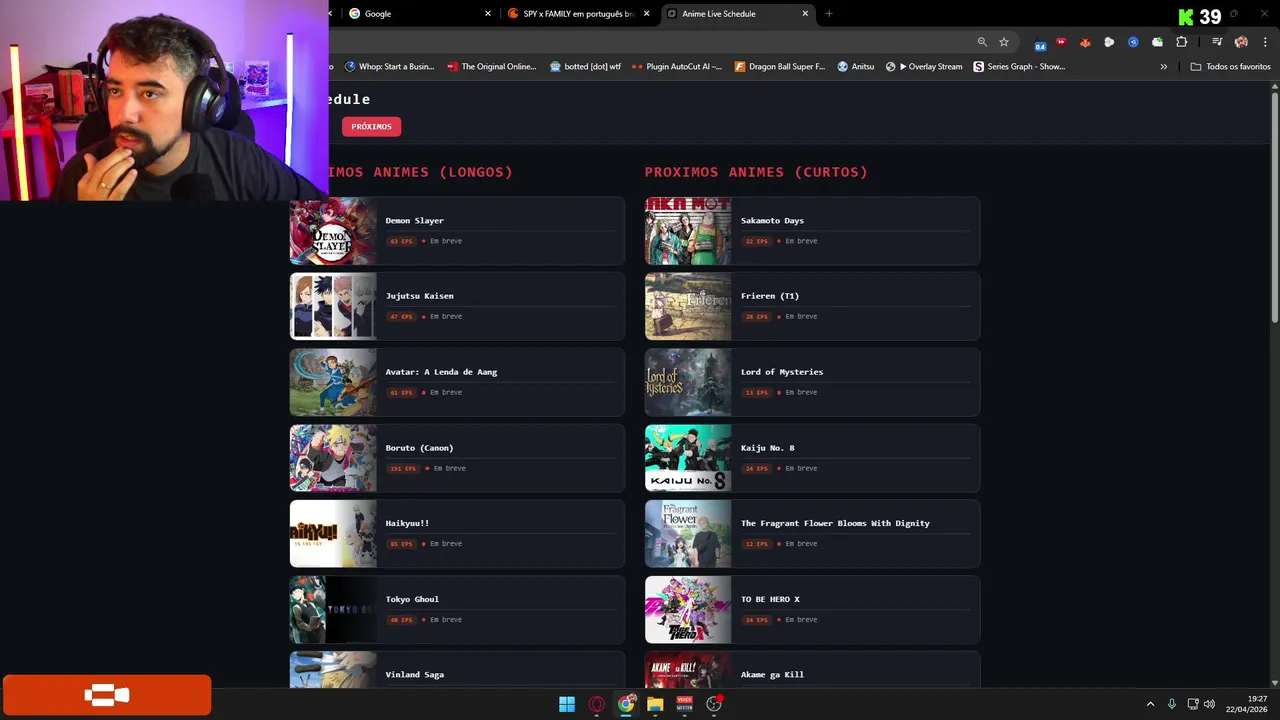Click the TO BE HERO X thumbnail
This screenshot has width=1280, height=720.
coord(688,609)
